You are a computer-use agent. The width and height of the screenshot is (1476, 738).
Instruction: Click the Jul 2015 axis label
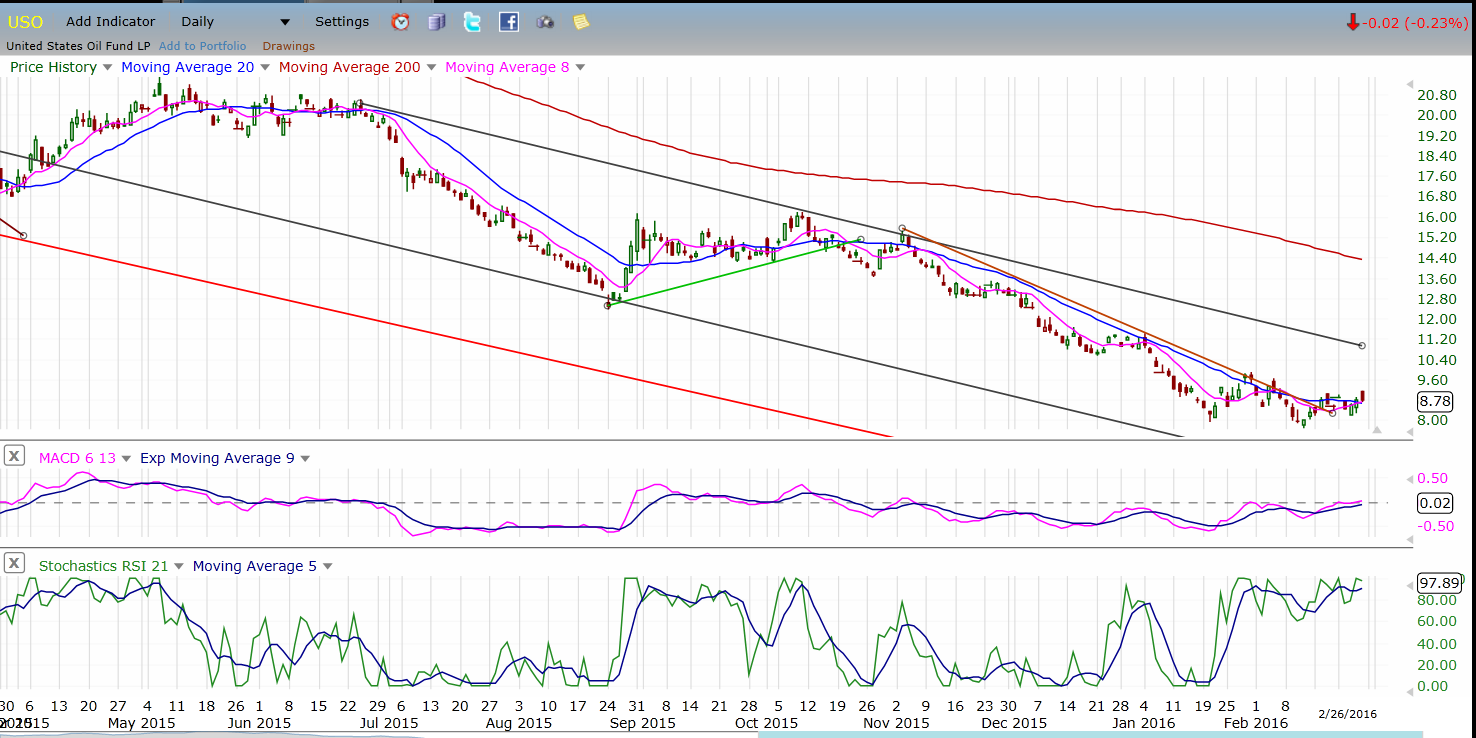389,722
